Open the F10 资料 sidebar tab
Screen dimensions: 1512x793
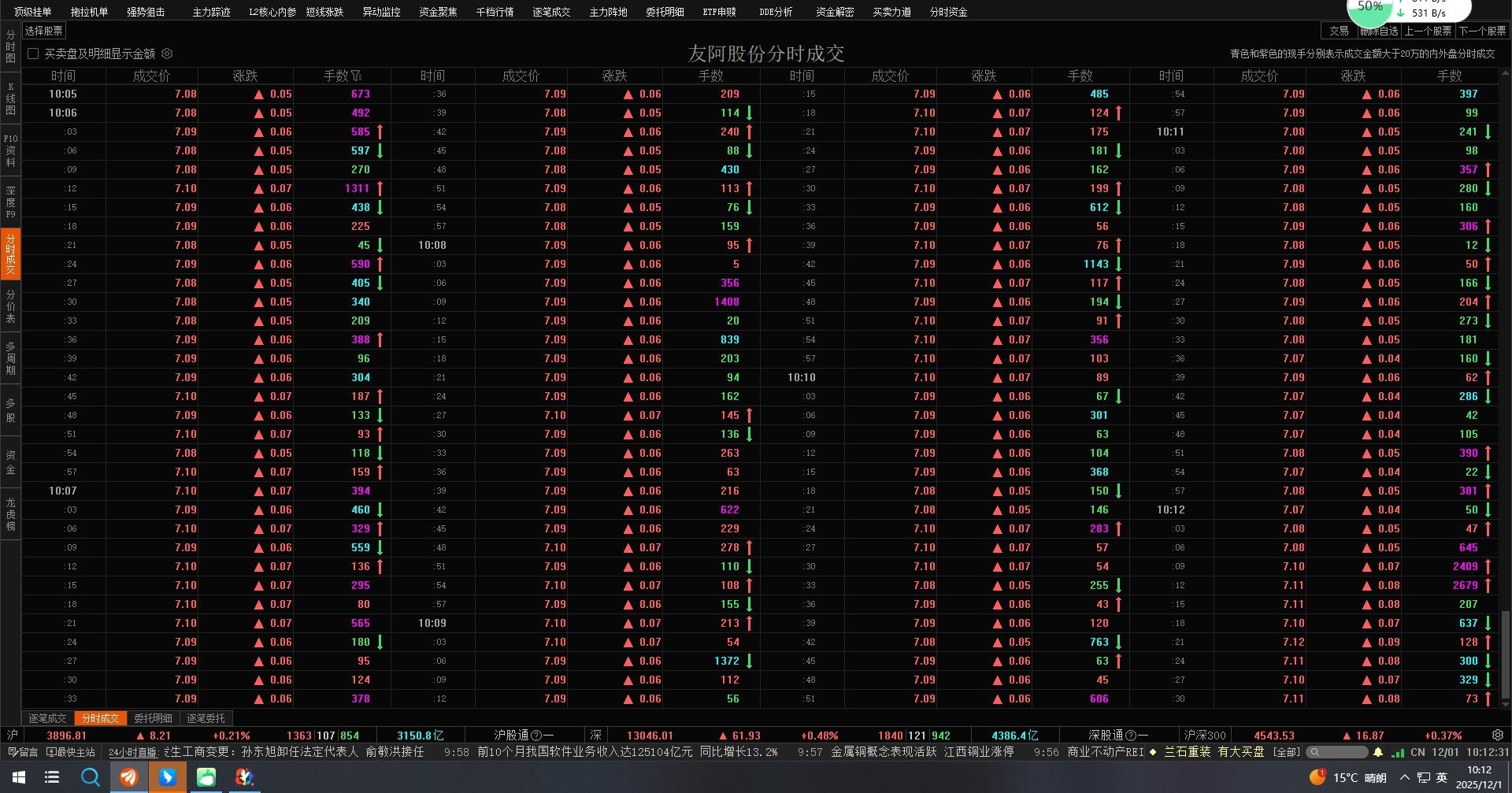pyautogui.click(x=10, y=150)
